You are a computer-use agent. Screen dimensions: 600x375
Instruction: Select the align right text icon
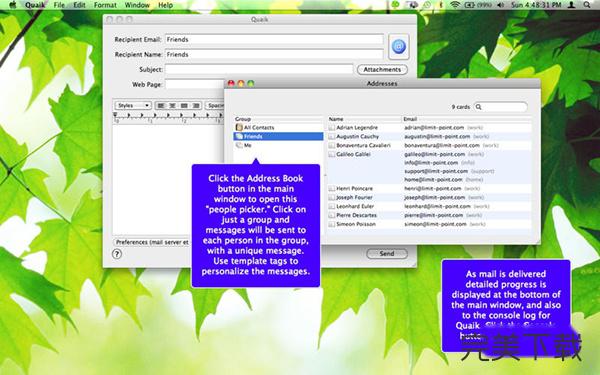(196, 106)
